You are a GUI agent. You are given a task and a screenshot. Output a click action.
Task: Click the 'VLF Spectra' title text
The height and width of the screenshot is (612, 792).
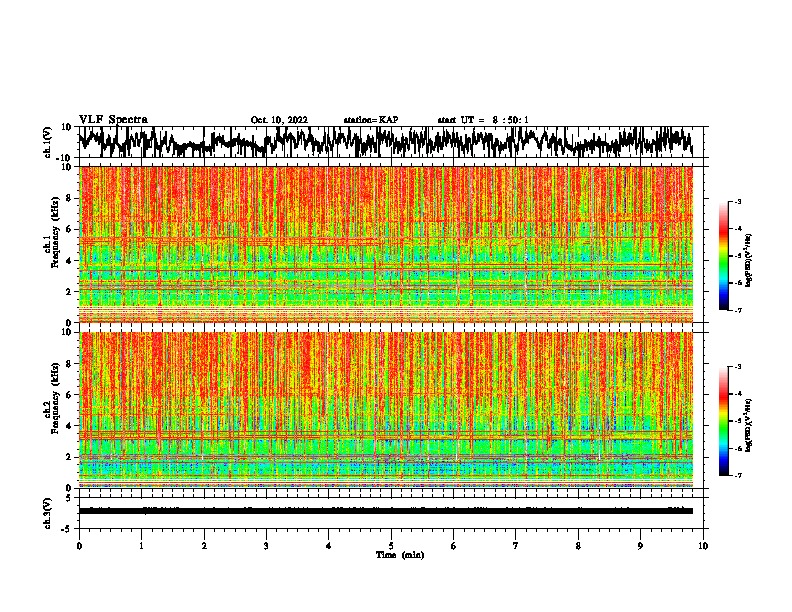[x=113, y=119]
